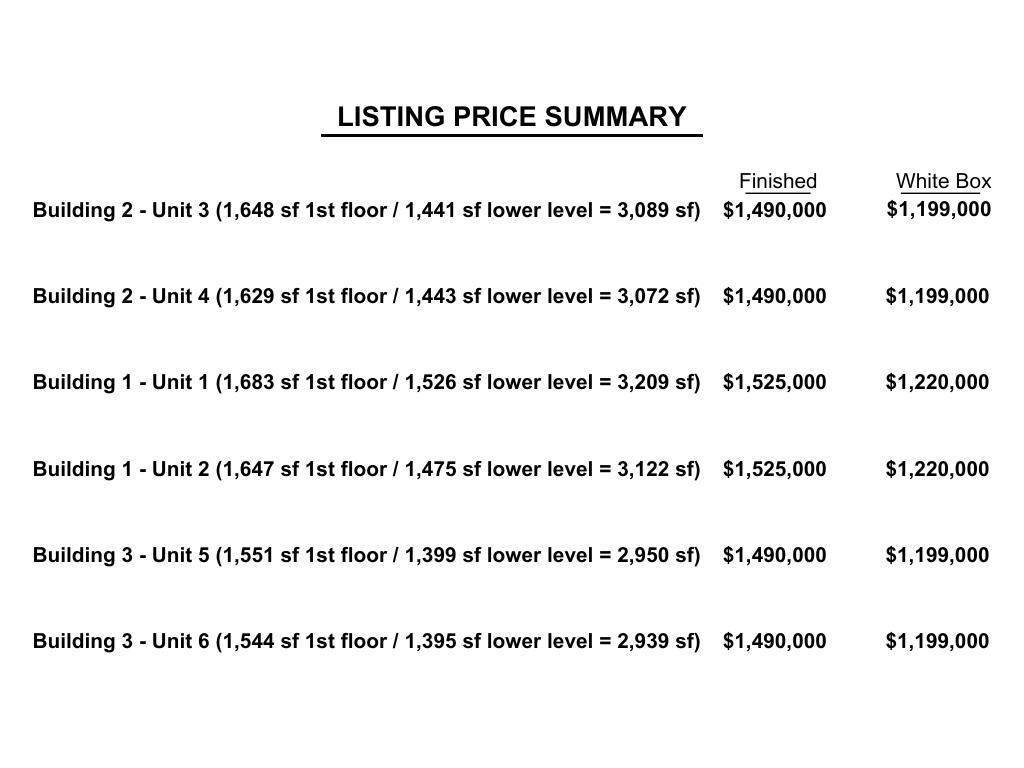Screen dimensions: 1024x768
Task: Select the Finished price for Unit 4
Action: 774,296
